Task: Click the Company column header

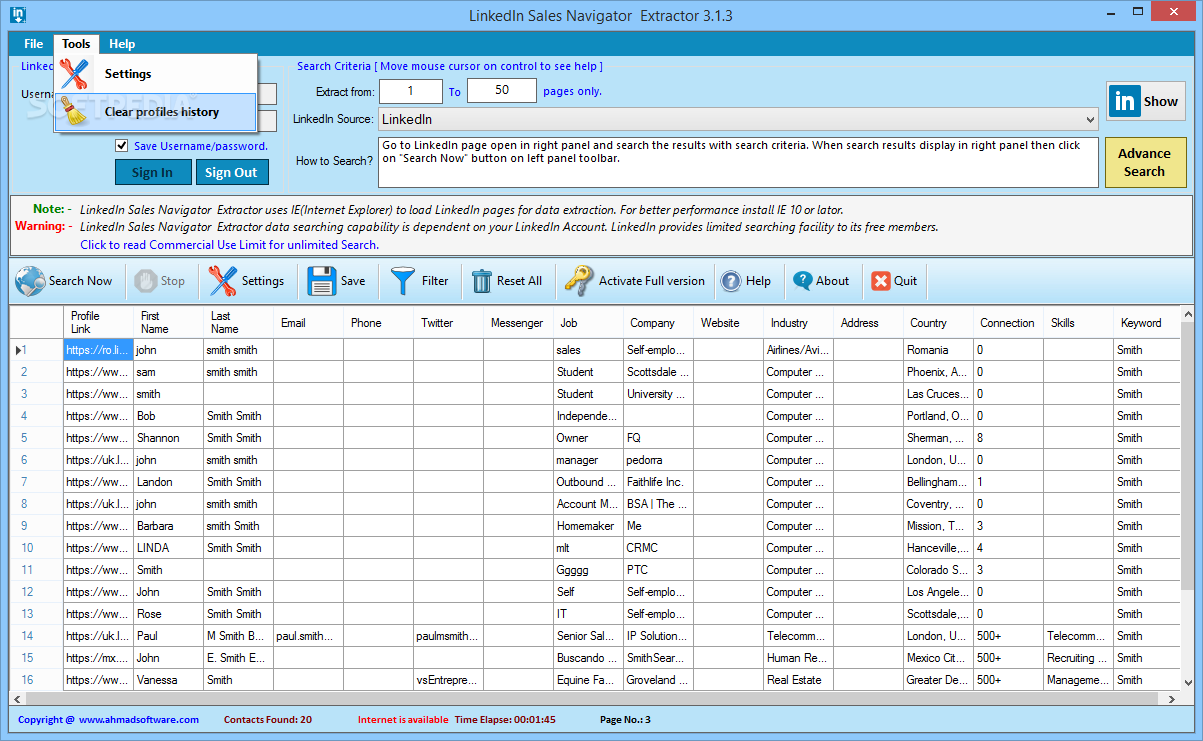Action: 658,322
